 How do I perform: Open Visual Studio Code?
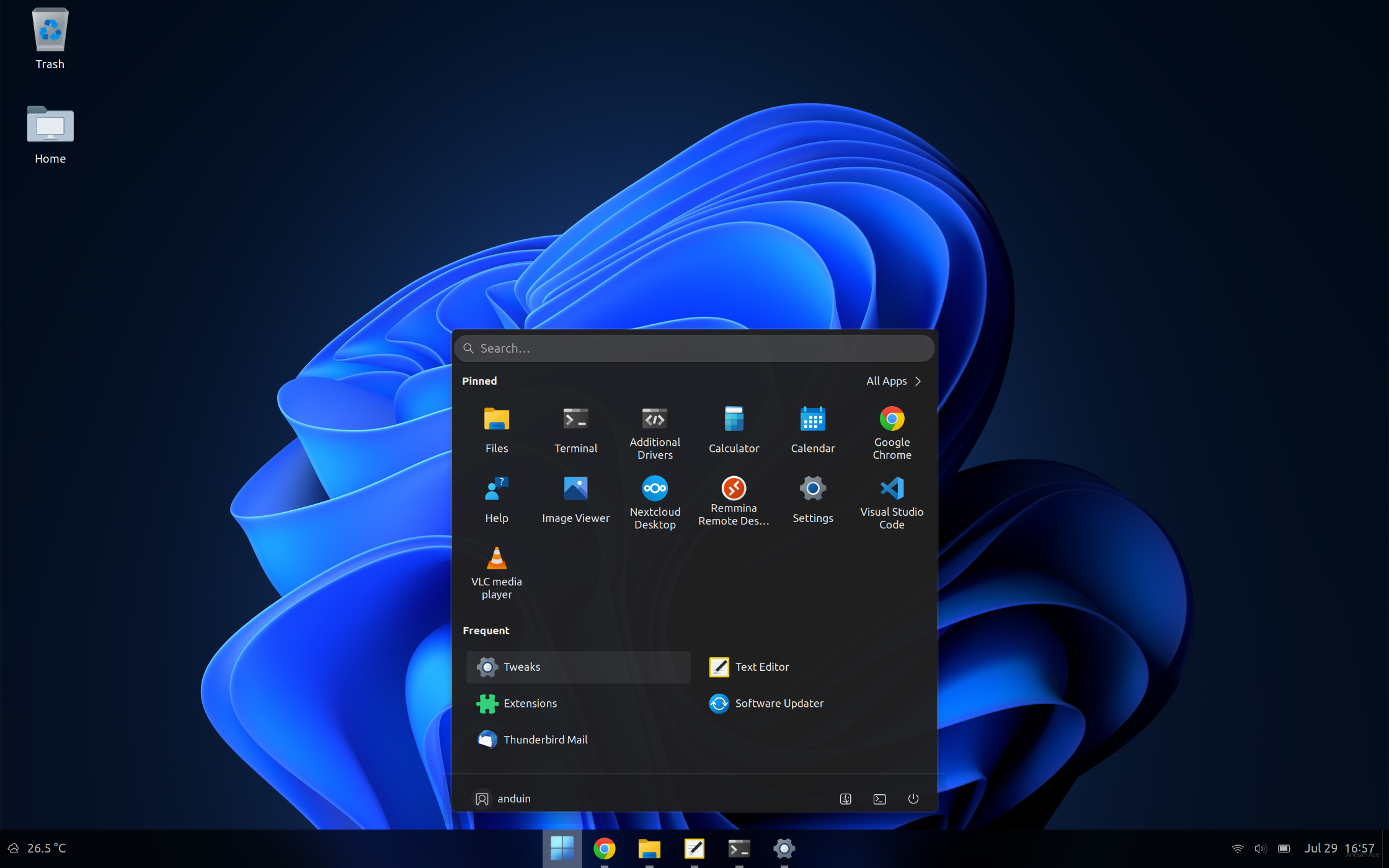(892, 501)
